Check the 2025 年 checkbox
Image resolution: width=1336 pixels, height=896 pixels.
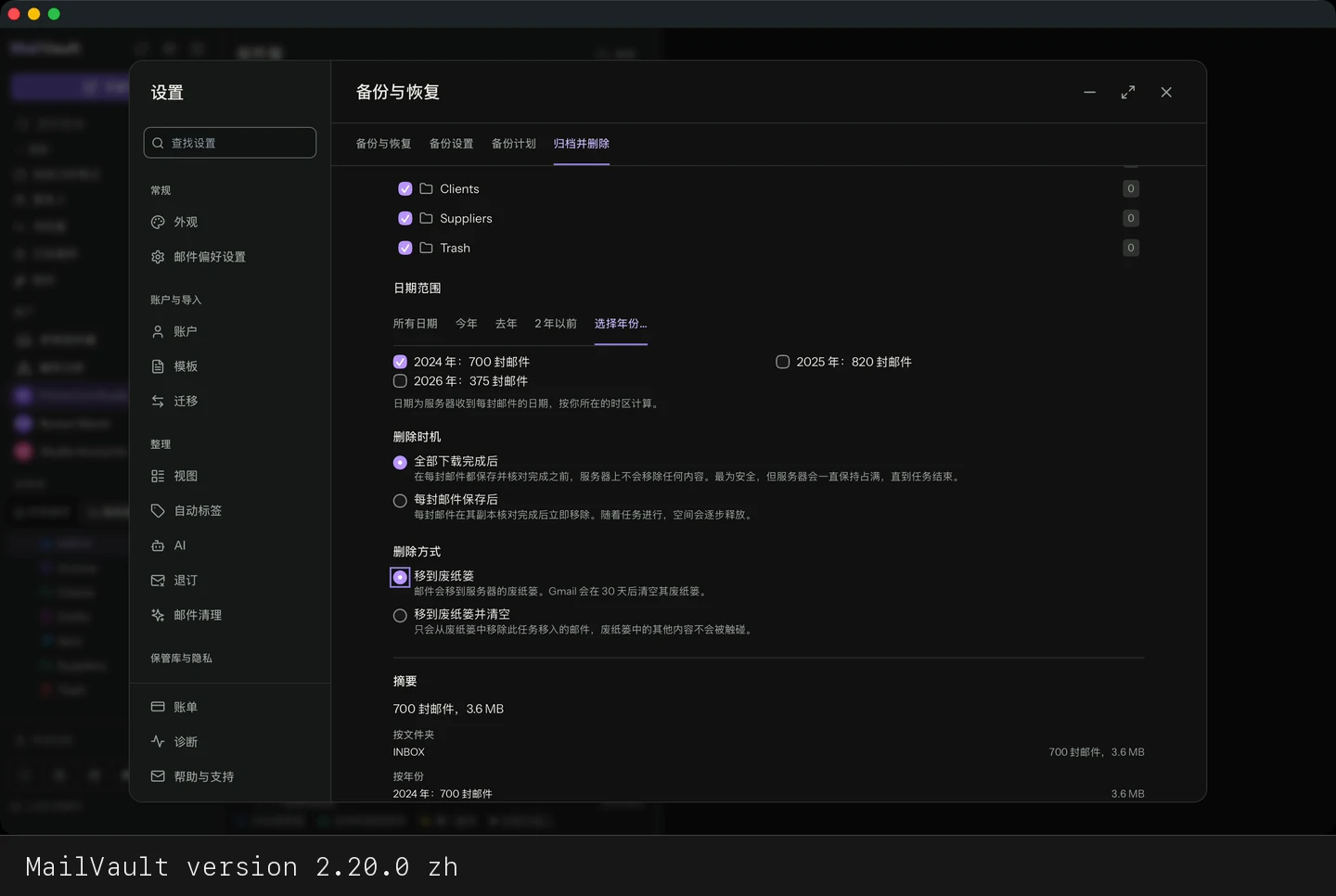tap(783, 362)
